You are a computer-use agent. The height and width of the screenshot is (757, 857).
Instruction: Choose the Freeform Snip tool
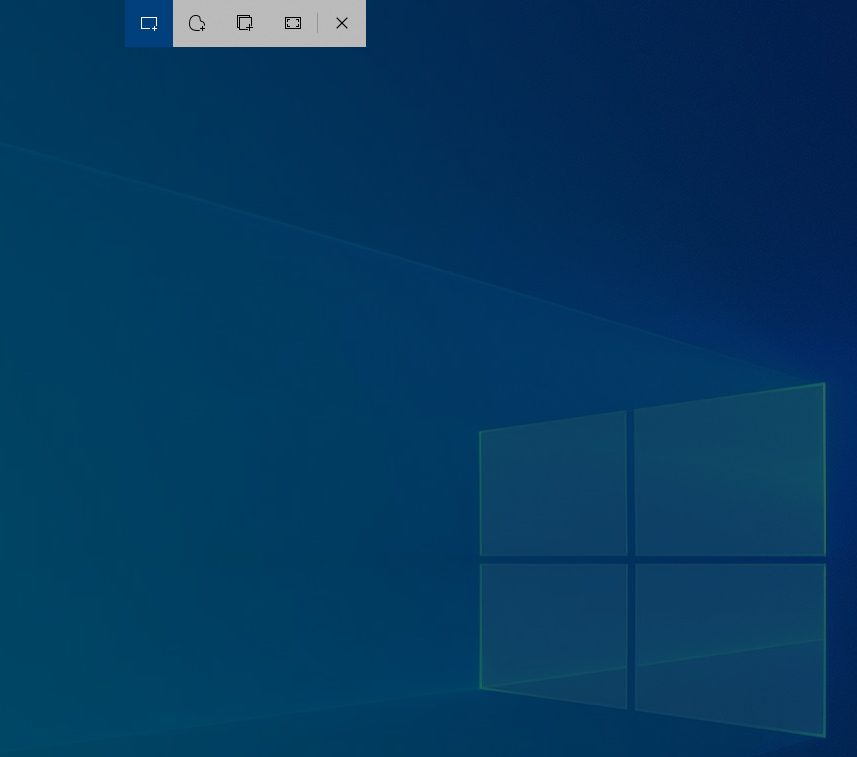point(197,23)
